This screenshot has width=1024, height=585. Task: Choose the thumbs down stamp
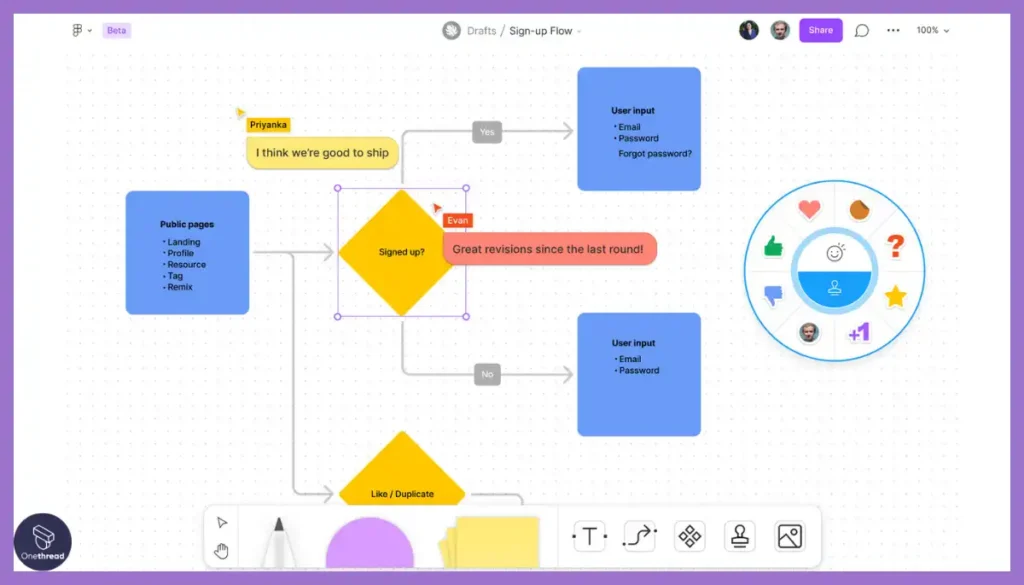(x=773, y=296)
